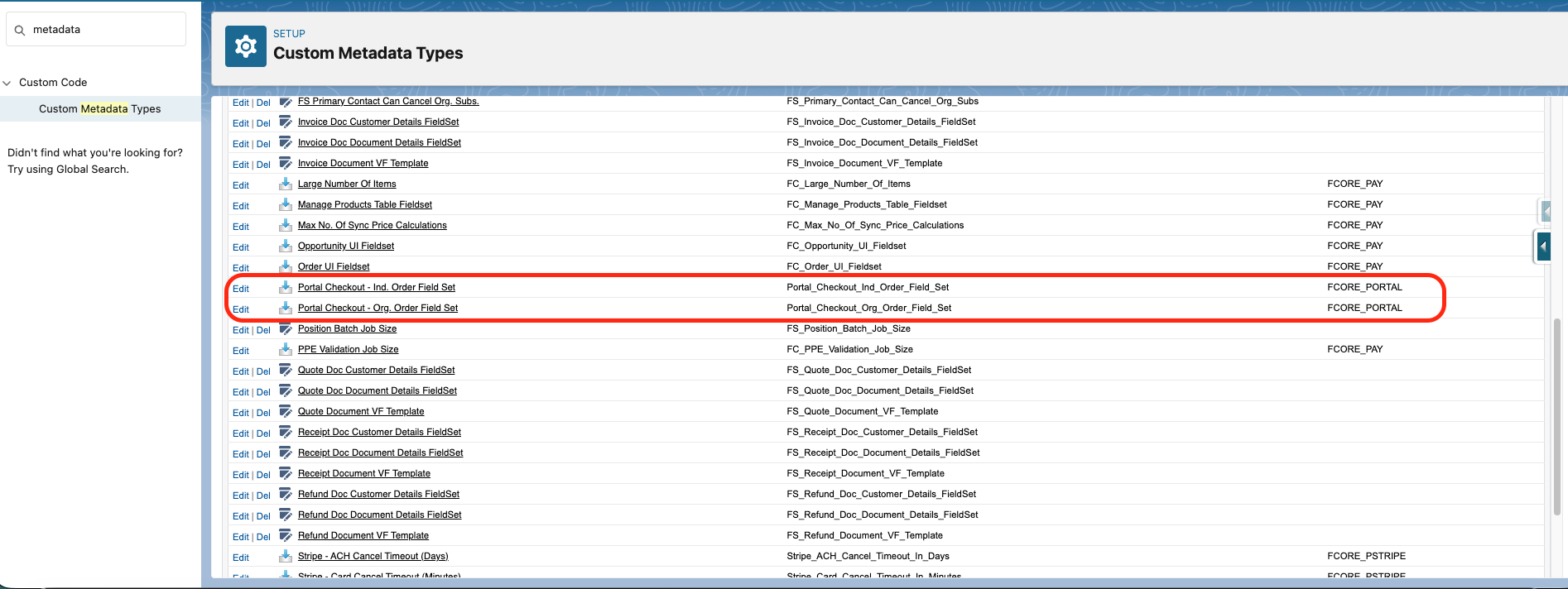This screenshot has height=589, width=1568.
Task: Click the SETUP breadcrumb label
Action: [289, 34]
